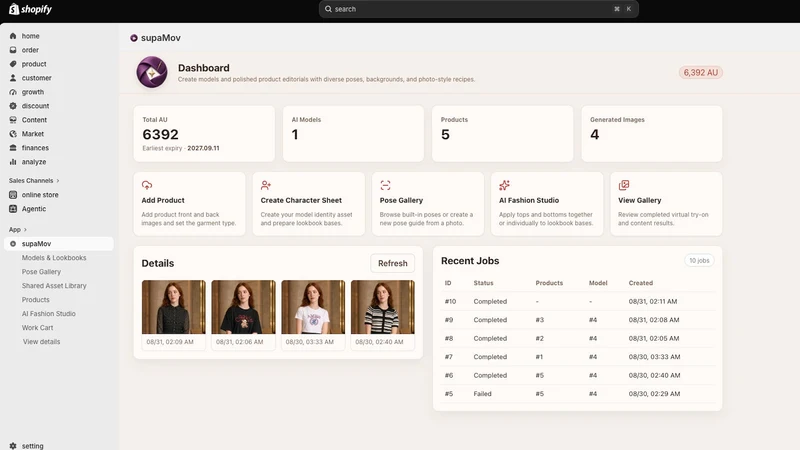Click the Created column header
The image size is (800, 450).
click(640, 283)
